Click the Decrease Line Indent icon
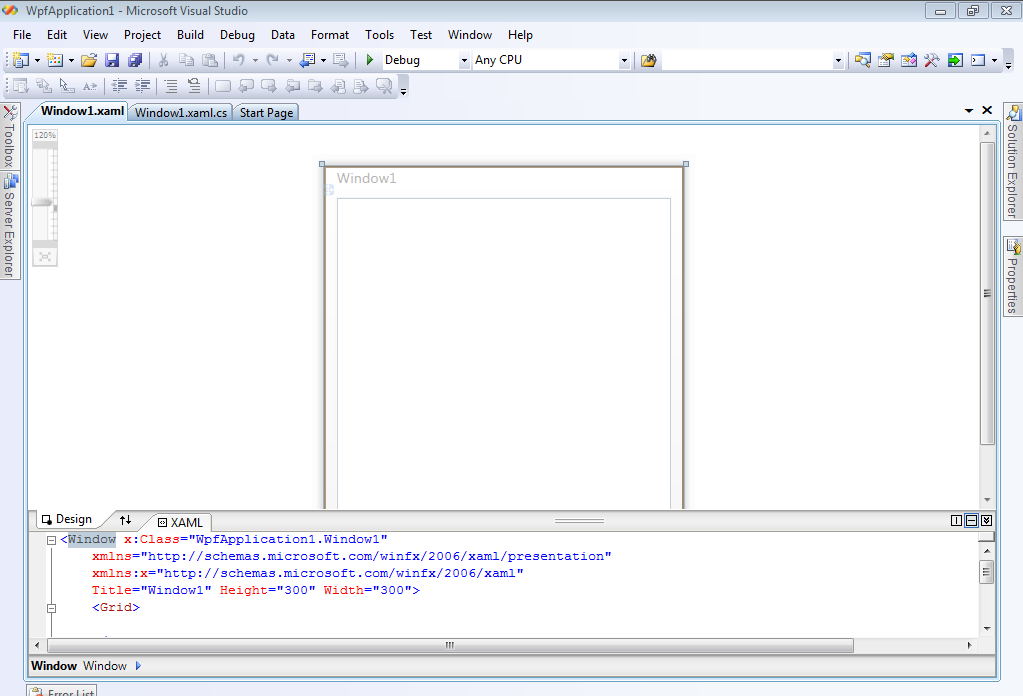The height and width of the screenshot is (696, 1023). pos(119,85)
